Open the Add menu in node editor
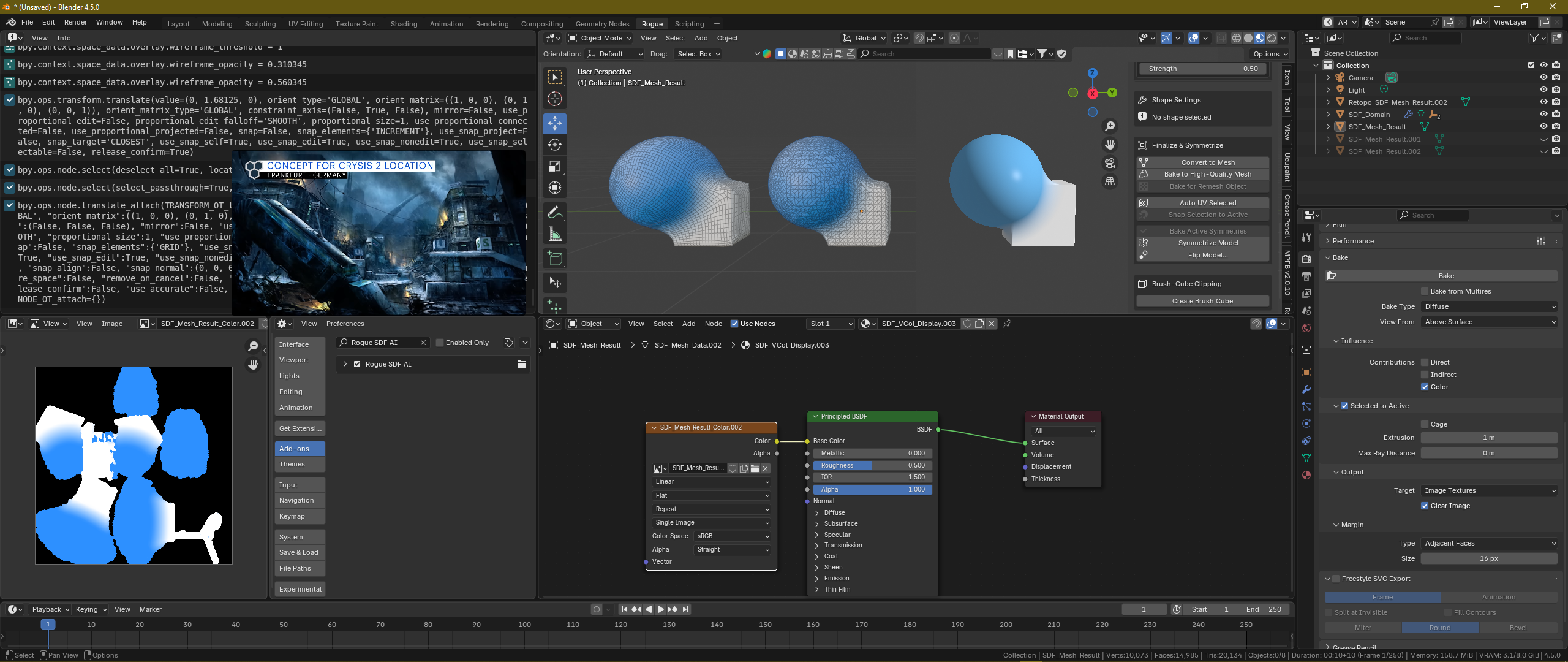 point(688,324)
